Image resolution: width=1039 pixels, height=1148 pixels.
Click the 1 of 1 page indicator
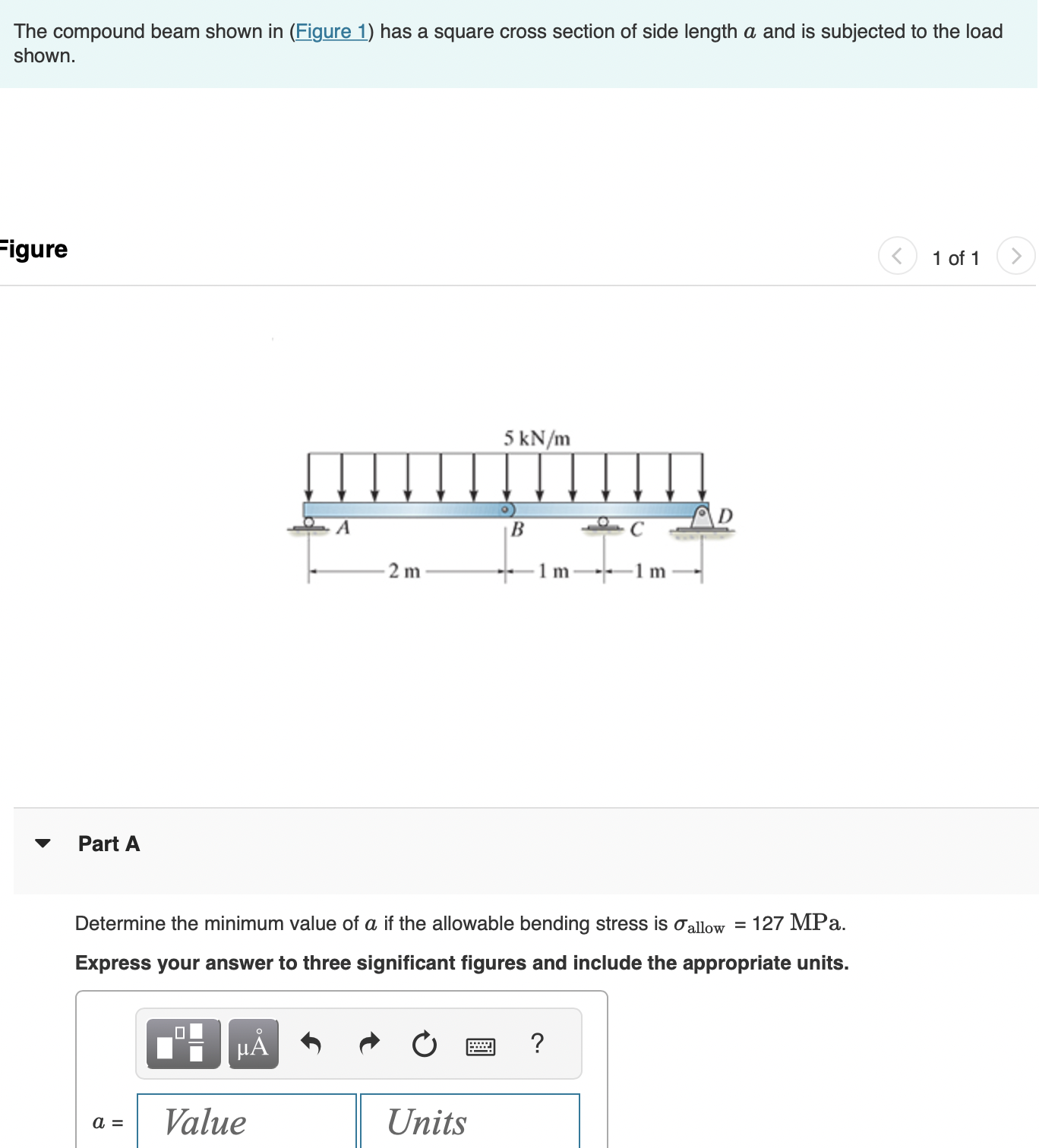click(956, 258)
